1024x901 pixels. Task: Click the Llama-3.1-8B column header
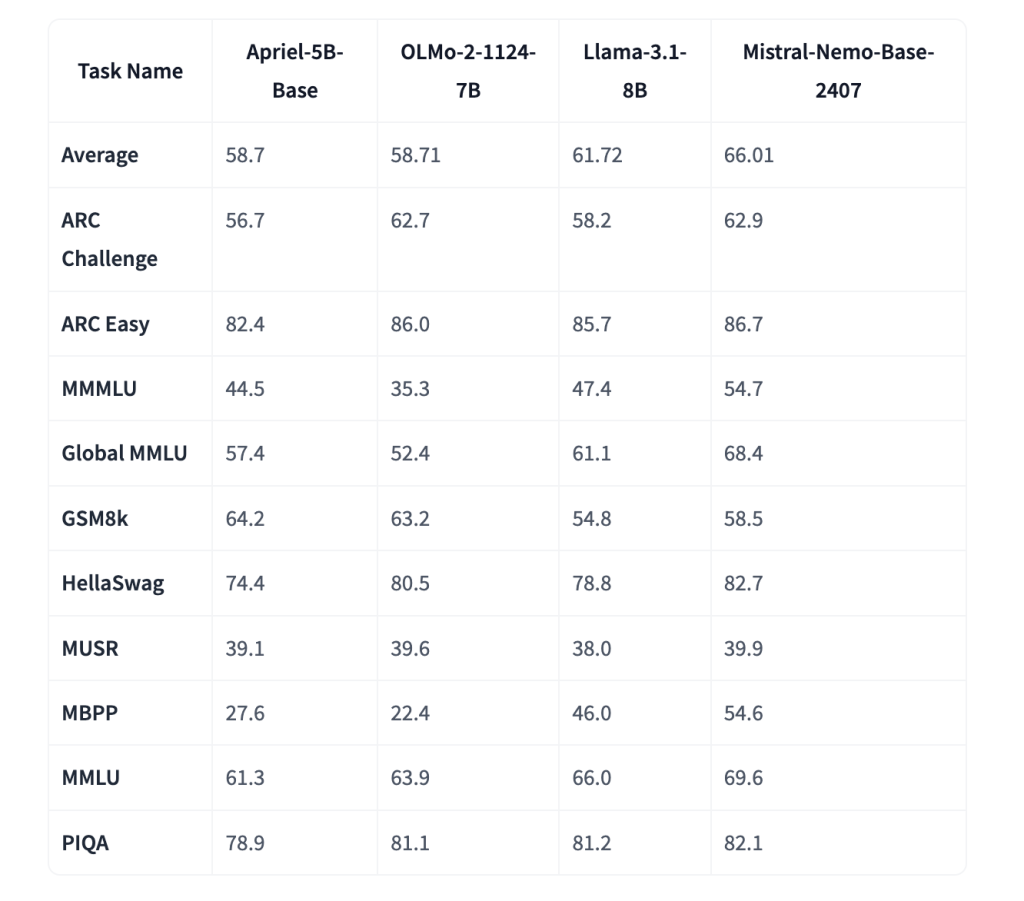click(635, 71)
